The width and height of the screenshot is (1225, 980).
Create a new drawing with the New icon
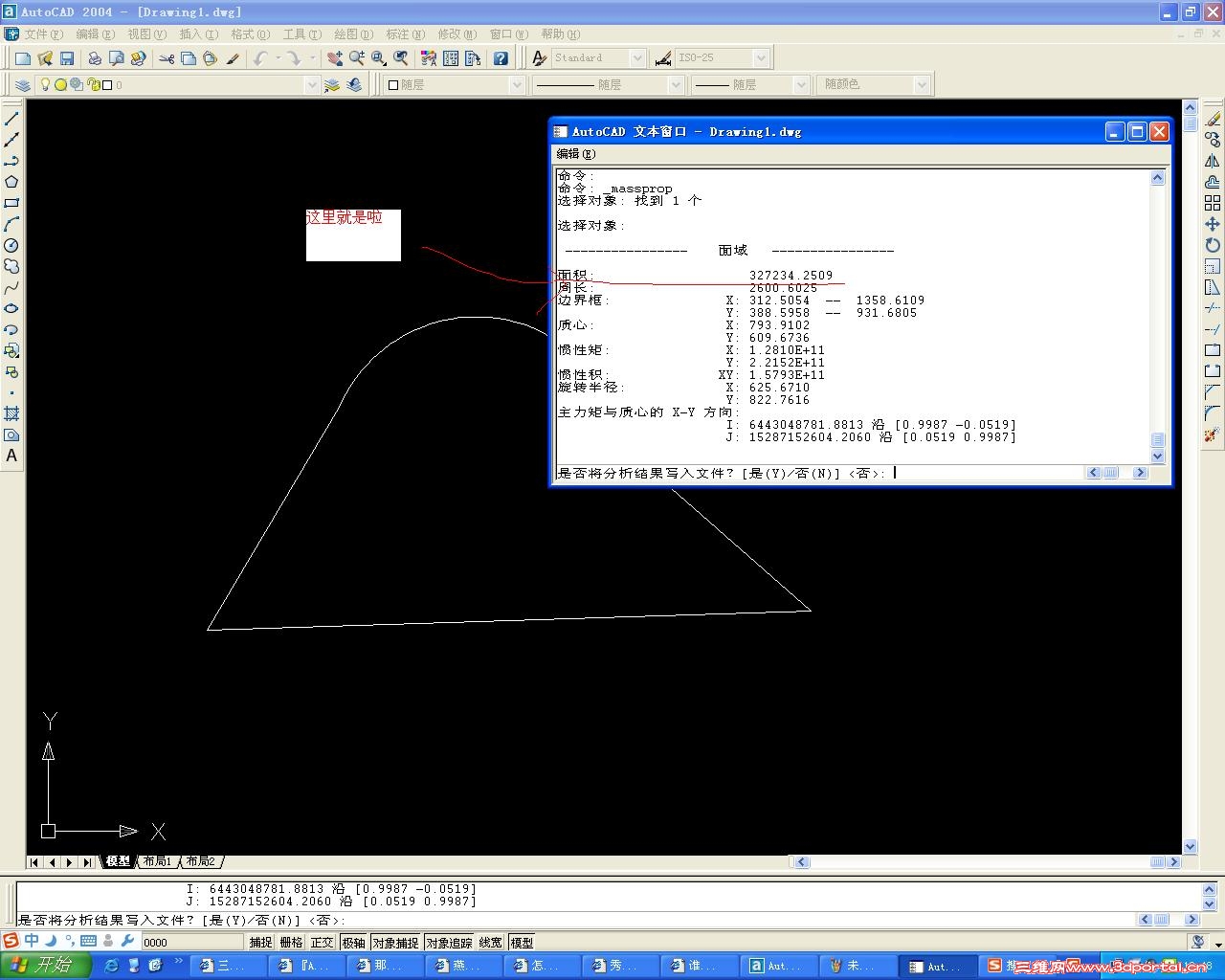(x=23, y=58)
